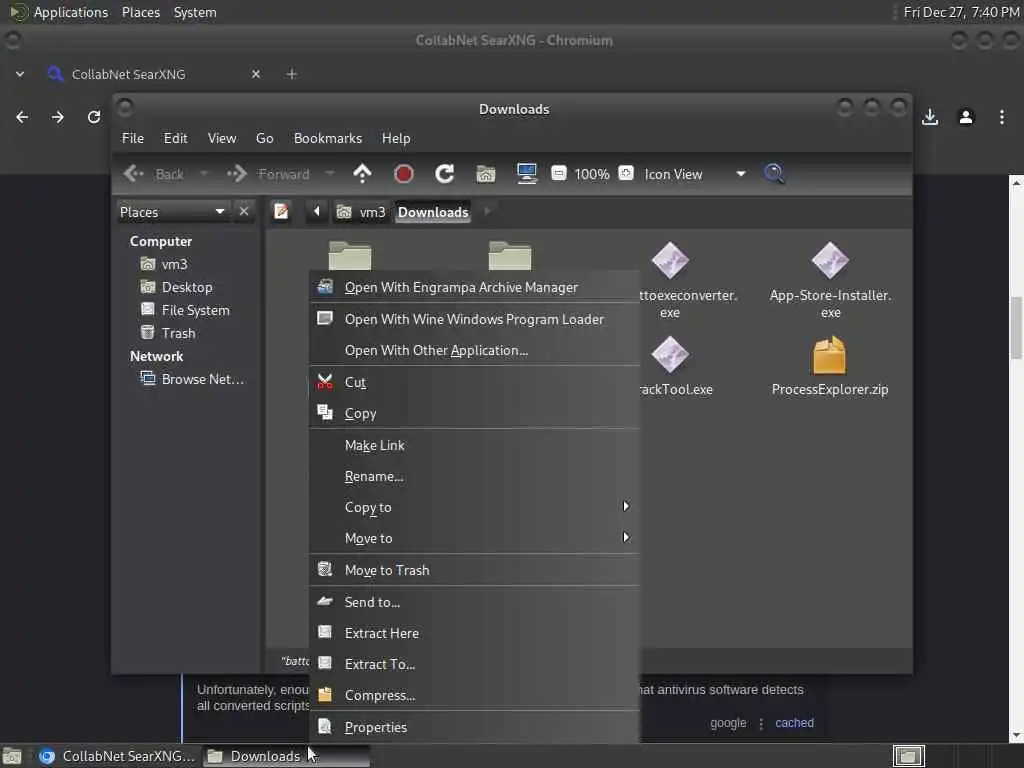Viewport: 1024px width, 768px height.
Task: Open the Home folder toolbar icon
Action: [x=486, y=174]
